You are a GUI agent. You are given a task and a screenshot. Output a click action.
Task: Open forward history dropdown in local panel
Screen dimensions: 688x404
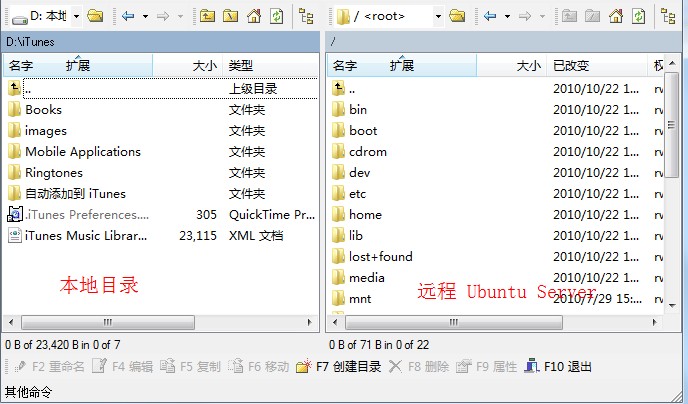[180, 17]
